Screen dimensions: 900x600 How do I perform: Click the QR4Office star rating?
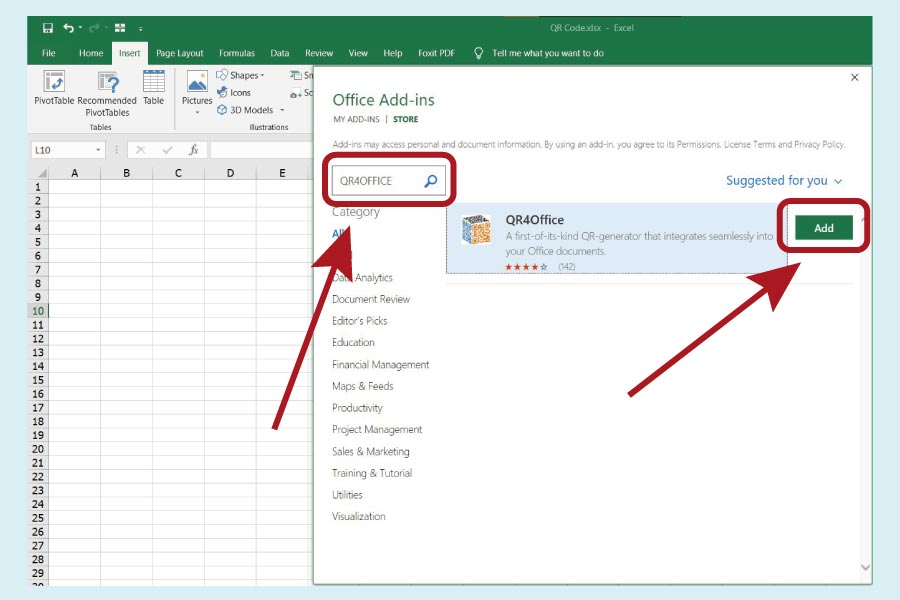click(526, 267)
